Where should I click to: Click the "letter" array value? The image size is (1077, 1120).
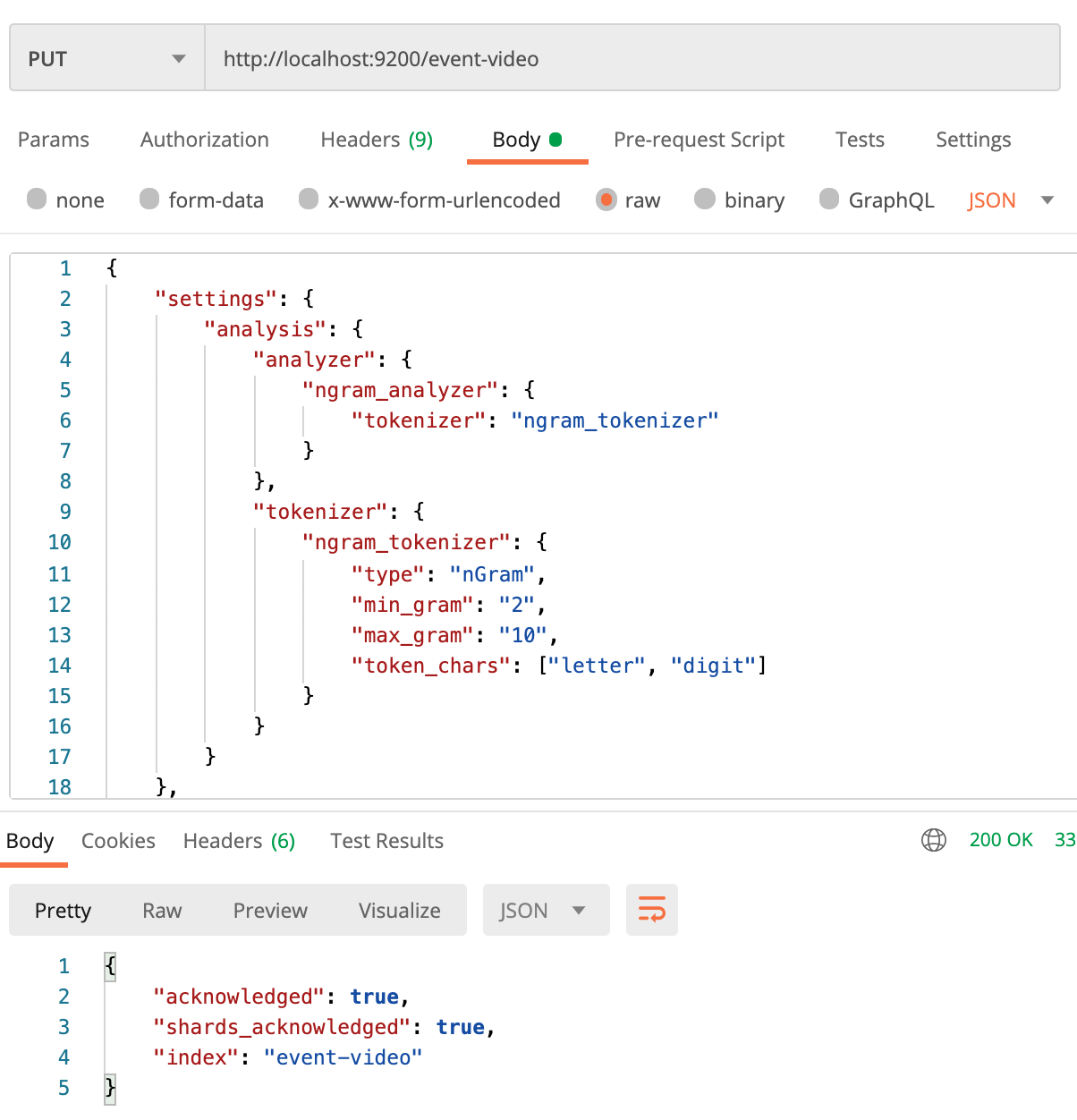tap(597, 666)
